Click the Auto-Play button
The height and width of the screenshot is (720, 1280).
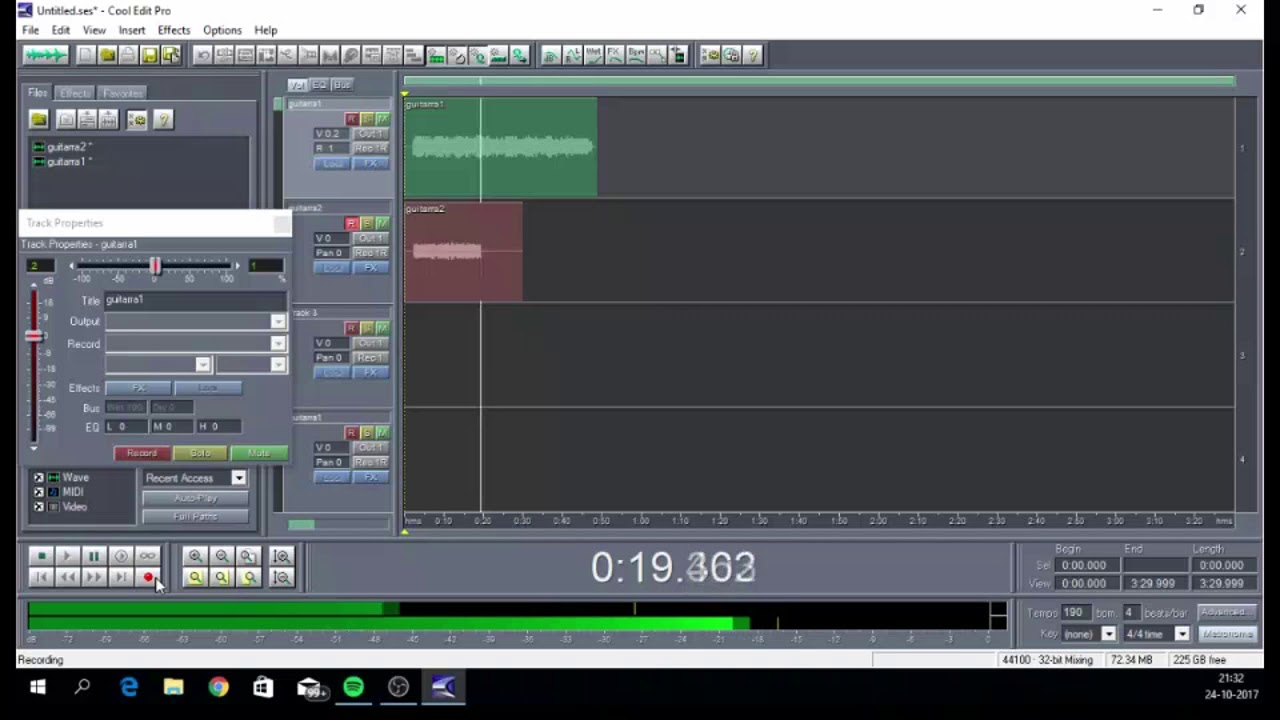(195, 498)
